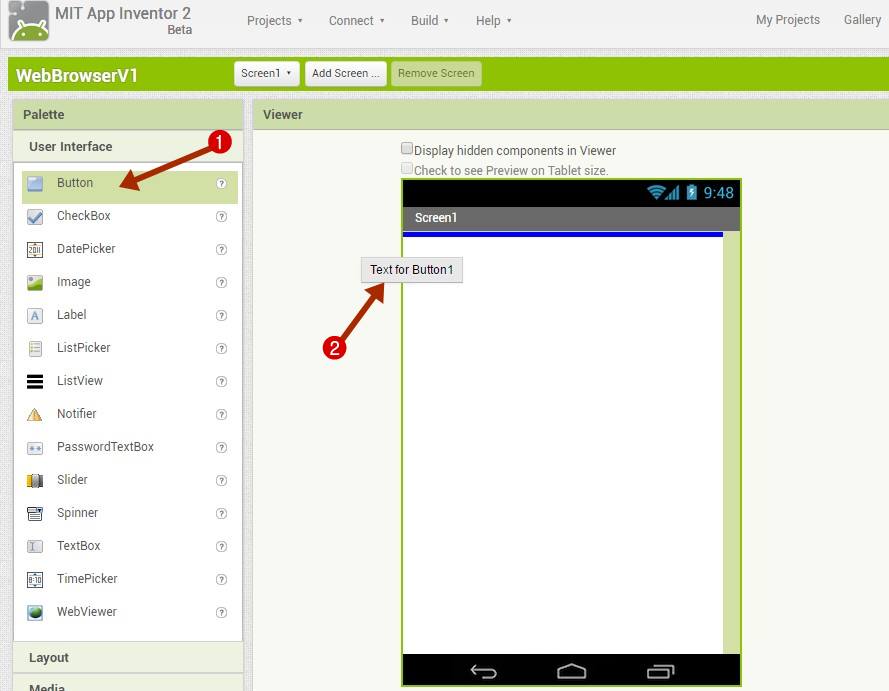The image size is (889, 691).
Task: Click the PasswordTextBox label in the palette
Action: click(x=105, y=447)
